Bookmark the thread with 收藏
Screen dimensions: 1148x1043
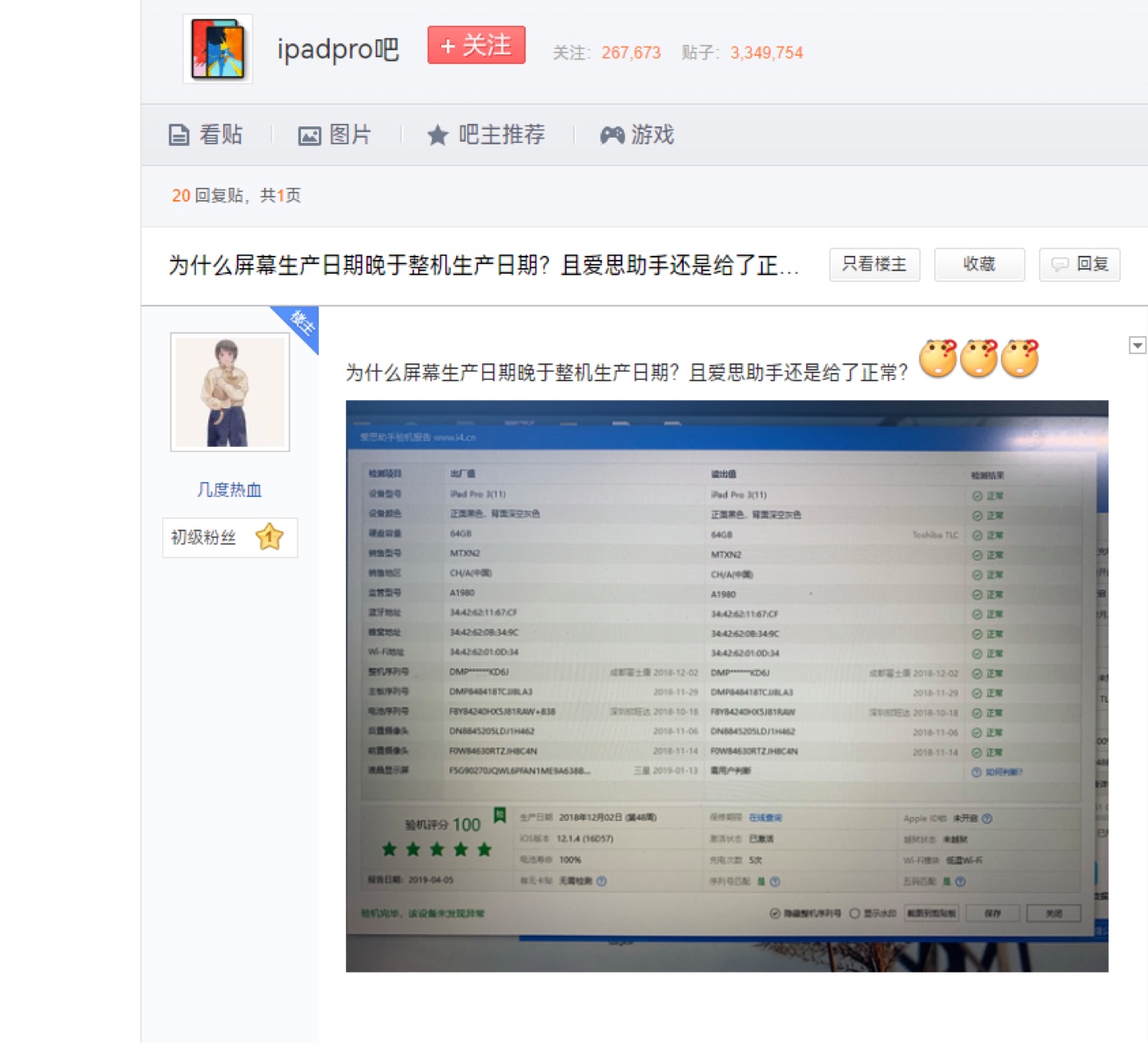tap(979, 265)
